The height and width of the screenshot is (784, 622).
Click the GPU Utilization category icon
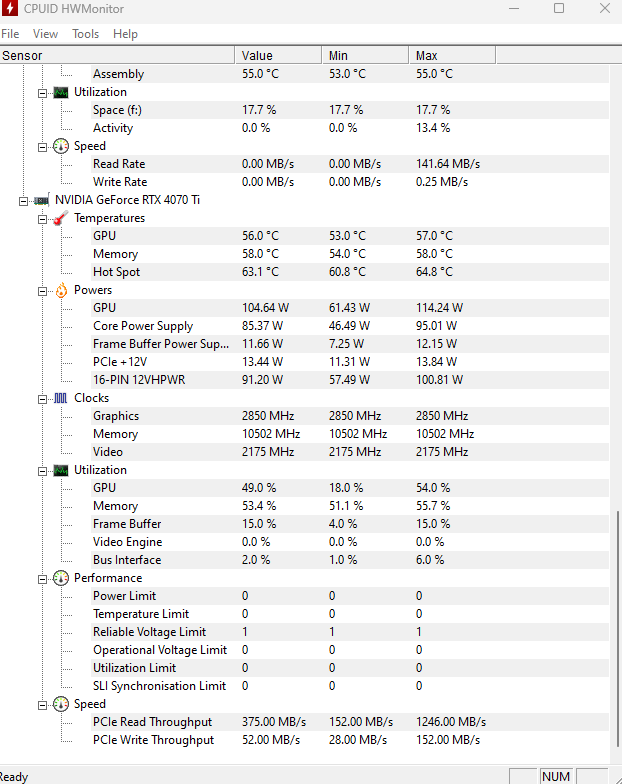(x=61, y=470)
